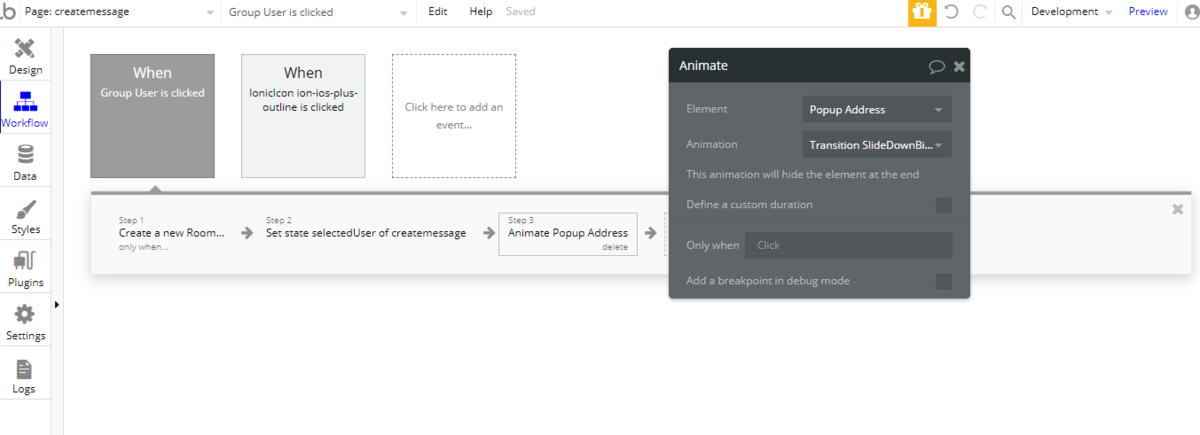This screenshot has height=435, width=1200.
Task: Open the Edit menu
Action: 437,12
